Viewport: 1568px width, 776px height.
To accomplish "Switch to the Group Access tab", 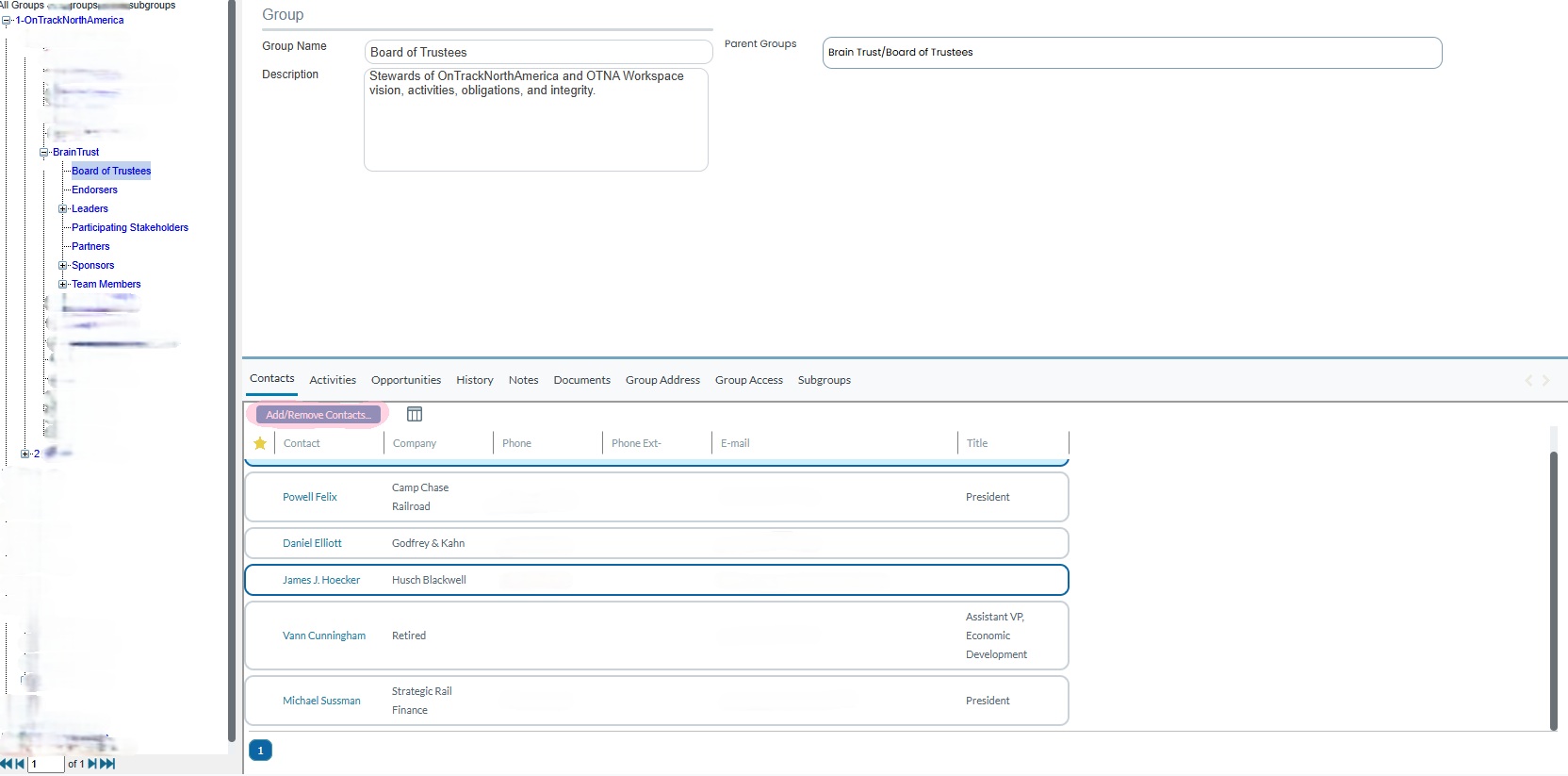I will click(x=748, y=380).
